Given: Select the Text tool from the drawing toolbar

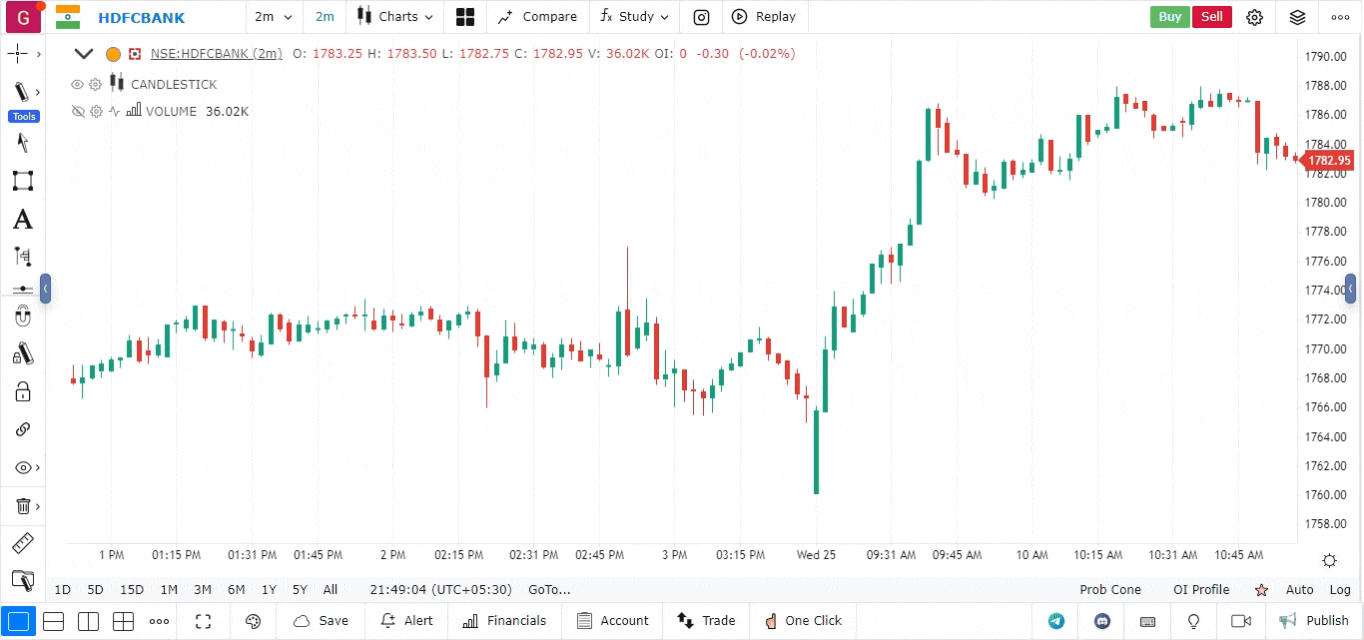Looking at the screenshot, I should [x=24, y=218].
